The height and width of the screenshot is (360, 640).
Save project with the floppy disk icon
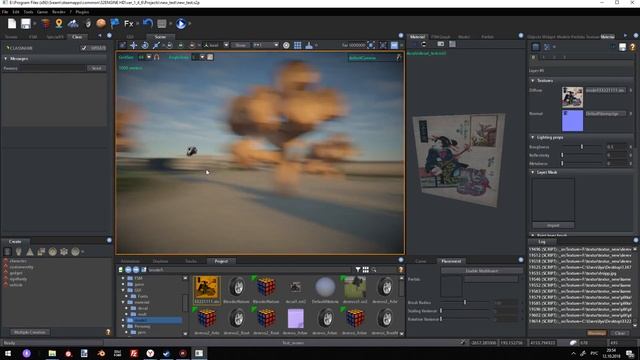[x=26, y=24]
